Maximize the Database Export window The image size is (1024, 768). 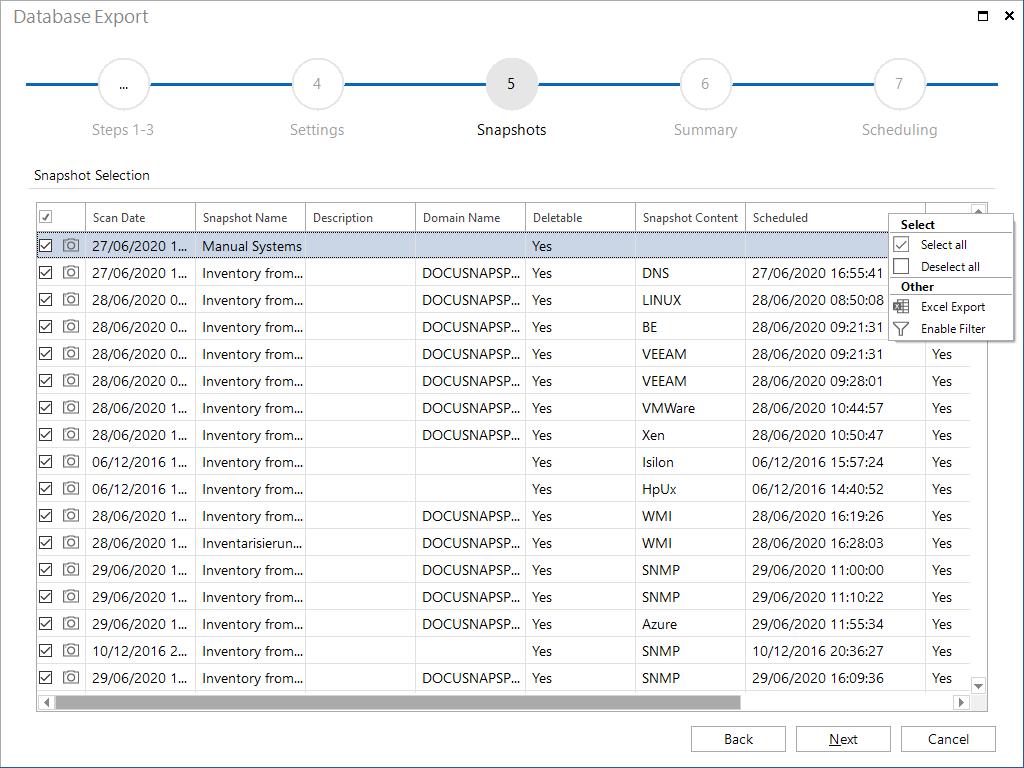click(x=983, y=16)
